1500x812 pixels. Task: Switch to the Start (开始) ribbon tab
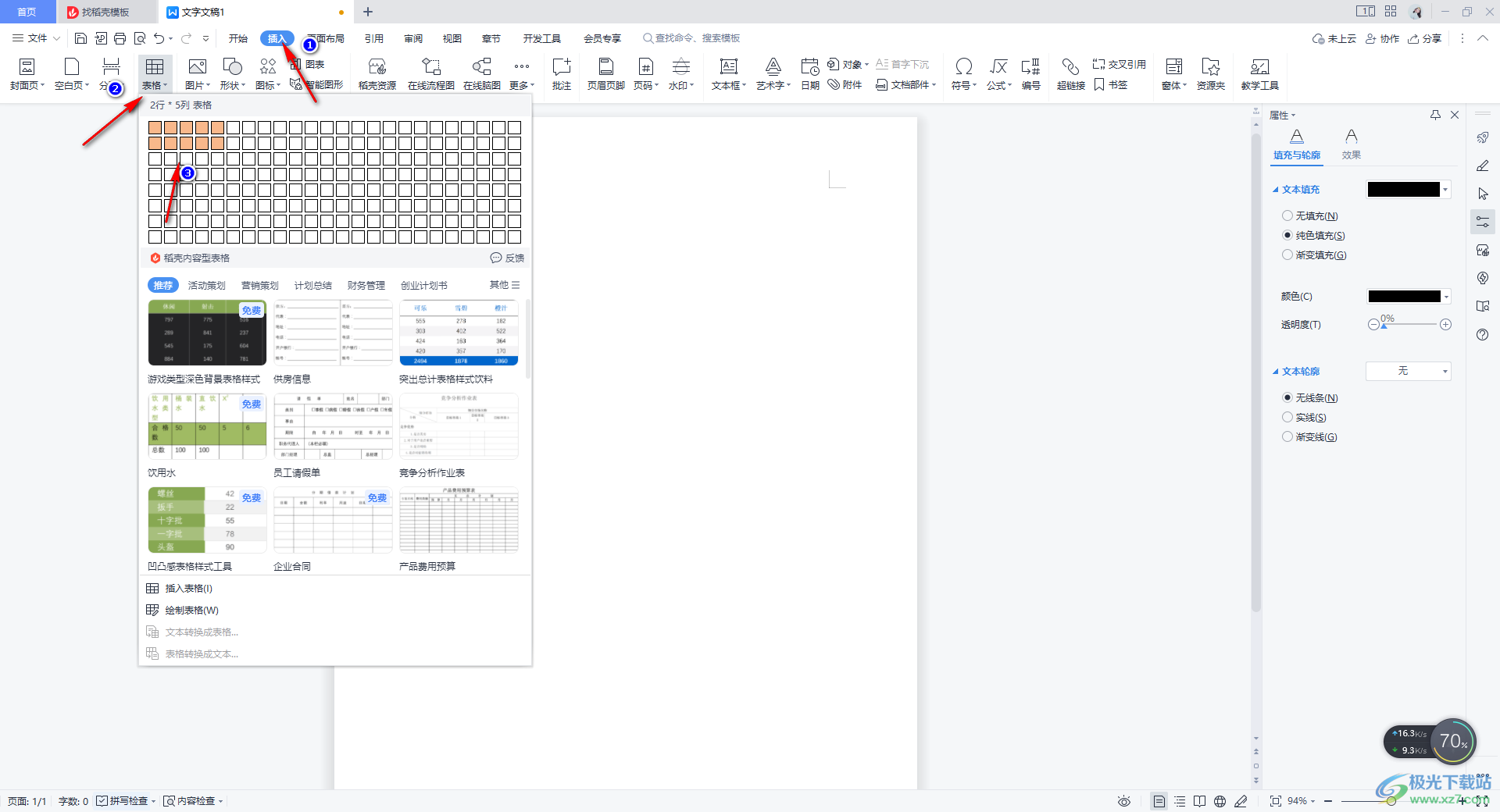[238, 38]
